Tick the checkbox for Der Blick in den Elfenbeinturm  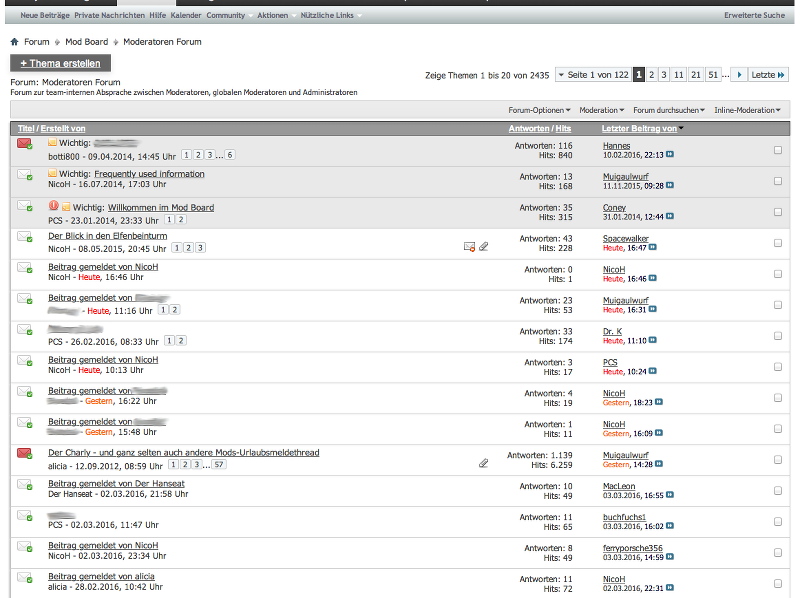[x=778, y=243]
